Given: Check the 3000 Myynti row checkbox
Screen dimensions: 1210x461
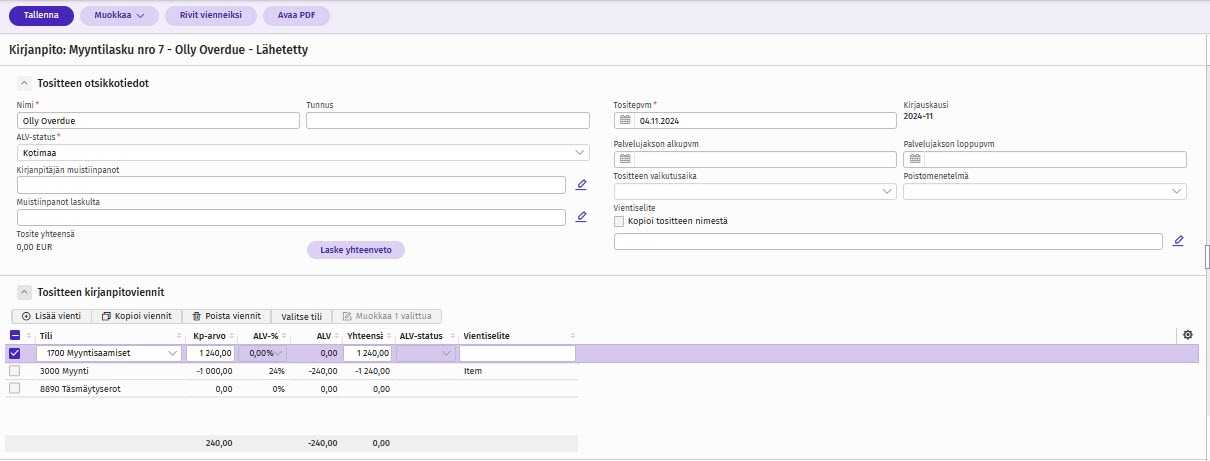Looking at the screenshot, I should coord(14,371).
